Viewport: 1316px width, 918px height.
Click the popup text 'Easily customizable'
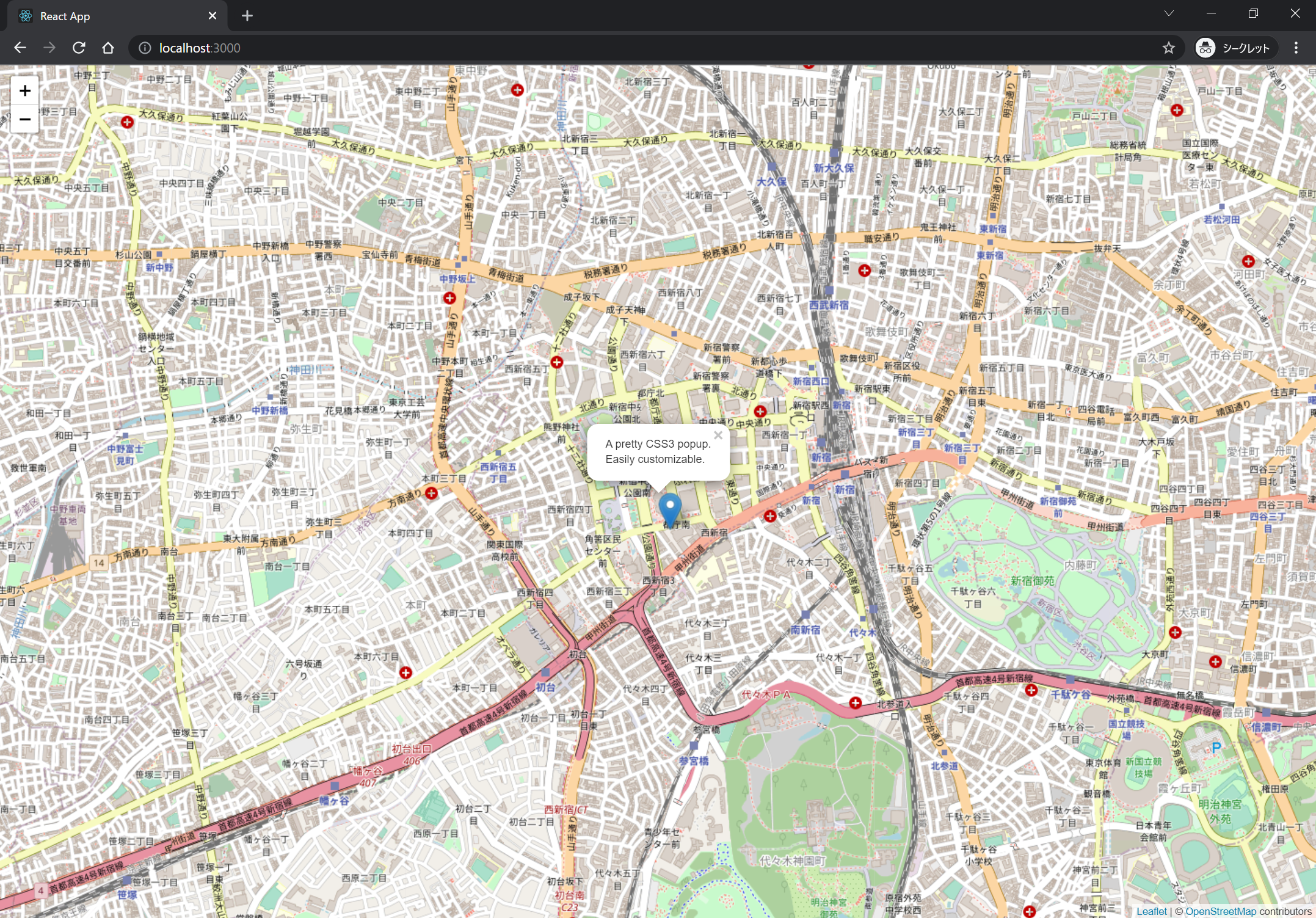[654, 459]
